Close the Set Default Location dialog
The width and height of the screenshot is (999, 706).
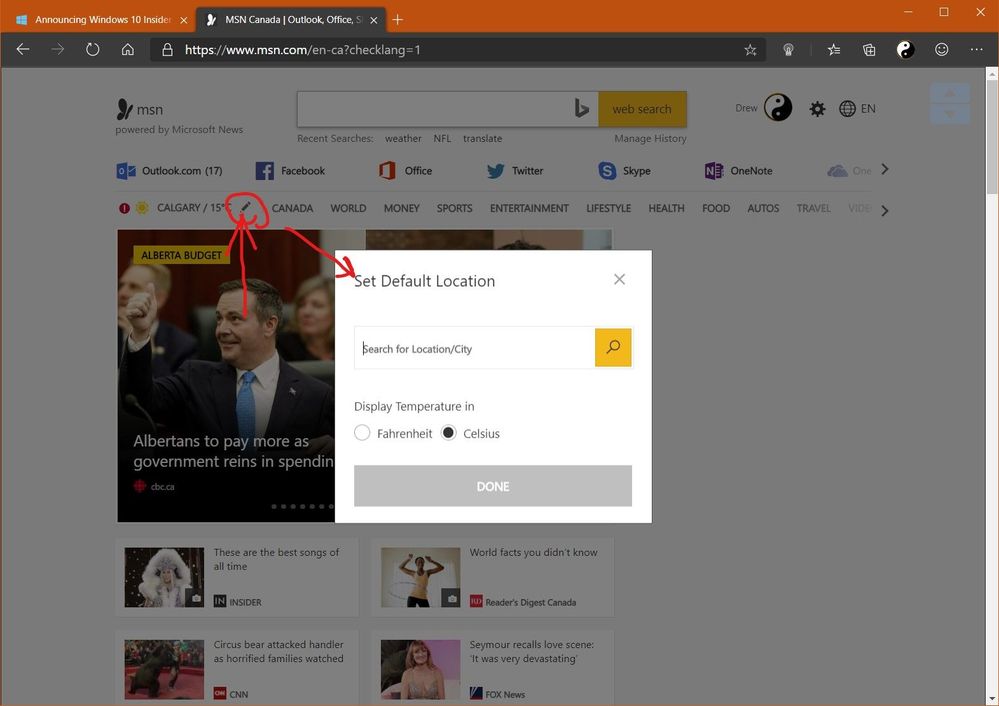click(619, 280)
